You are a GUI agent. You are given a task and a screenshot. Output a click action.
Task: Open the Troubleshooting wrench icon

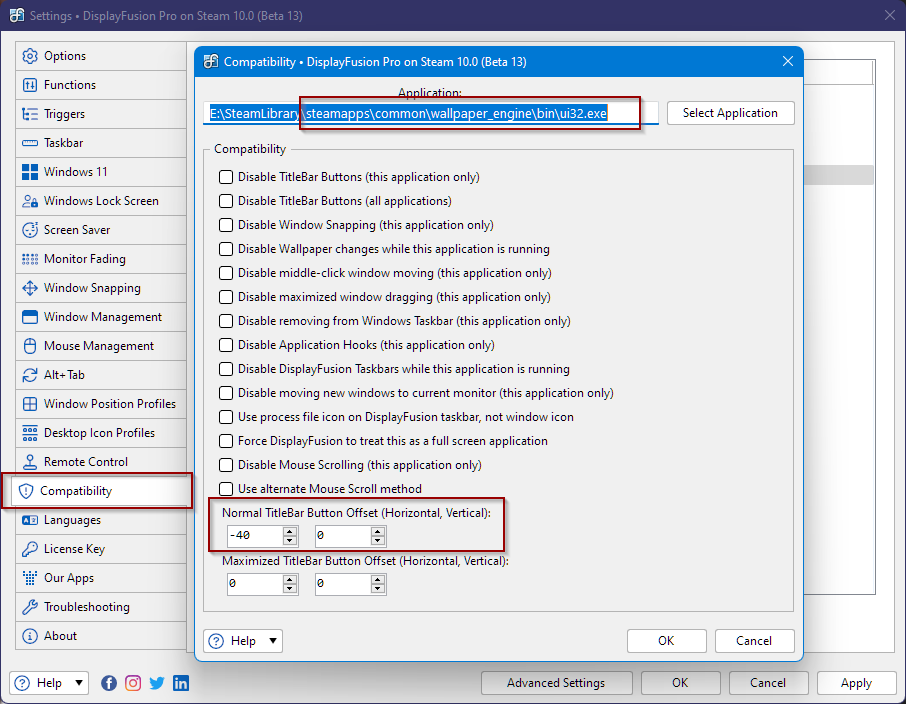[30, 607]
